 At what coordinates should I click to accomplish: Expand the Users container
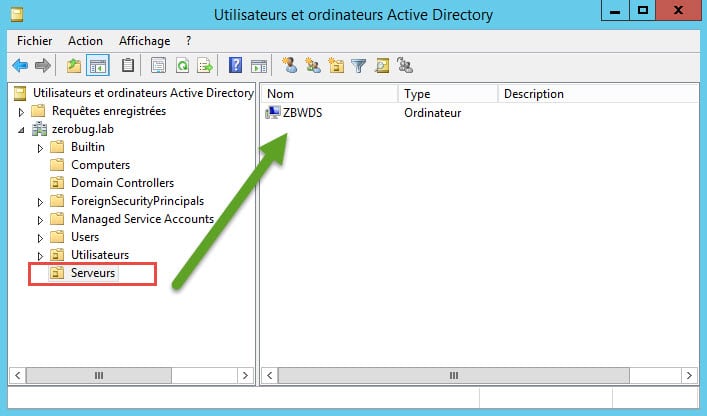[40, 238]
